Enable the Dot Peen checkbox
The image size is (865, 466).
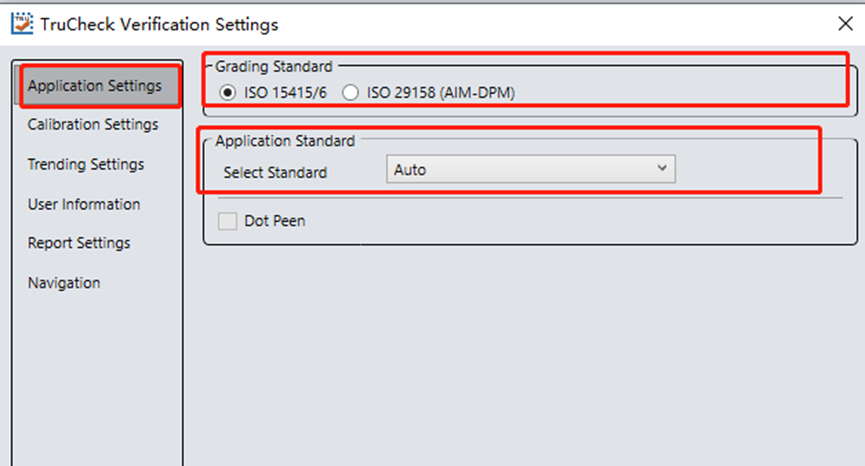[x=228, y=221]
